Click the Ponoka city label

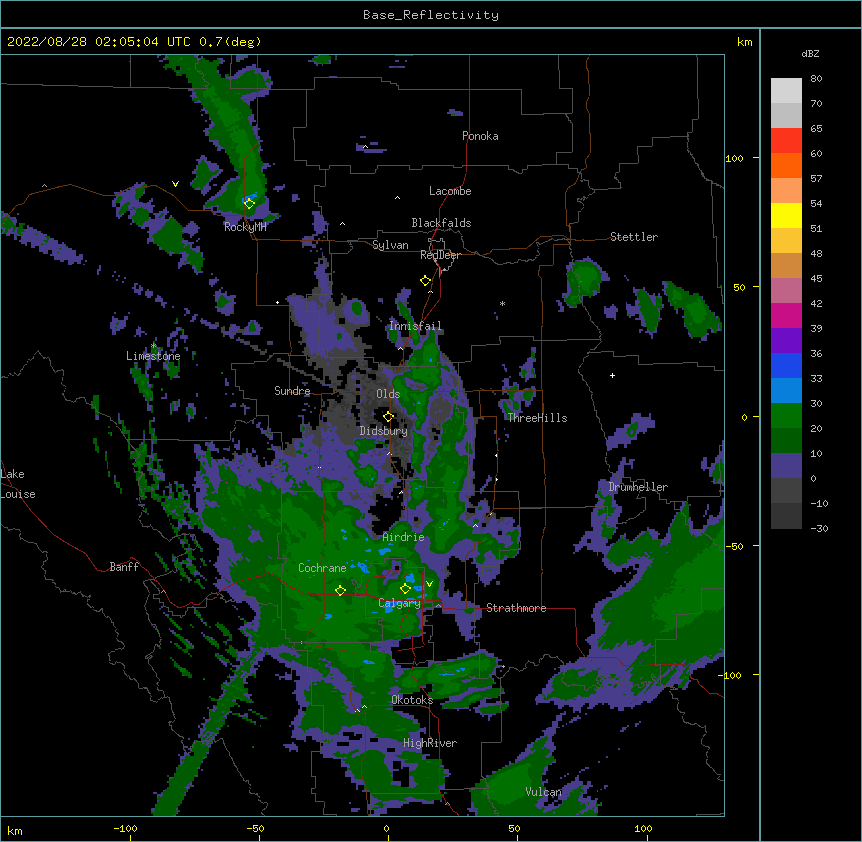click(x=480, y=136)
